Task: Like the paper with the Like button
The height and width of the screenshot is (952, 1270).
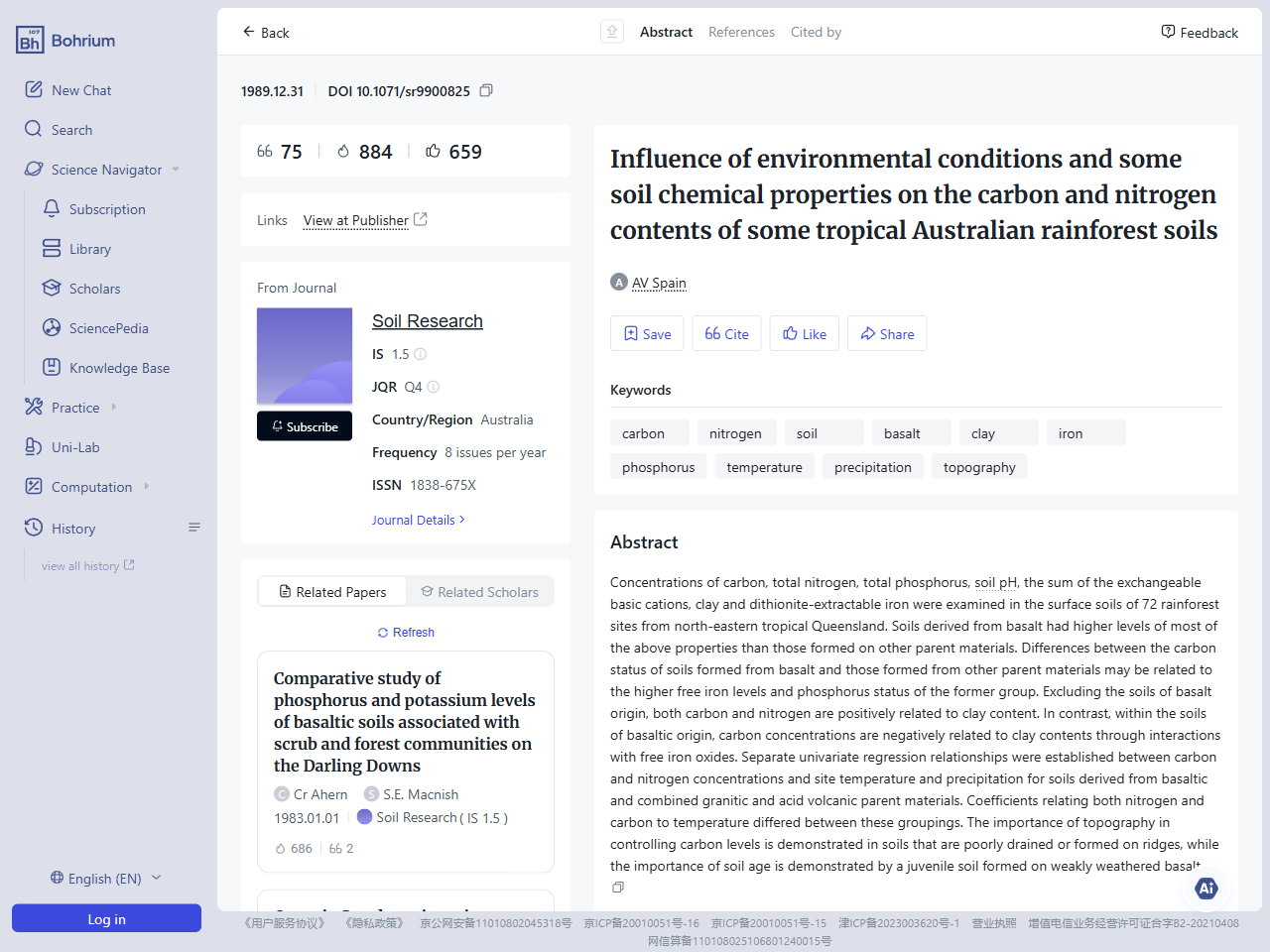Action: (x=804, y=333)
